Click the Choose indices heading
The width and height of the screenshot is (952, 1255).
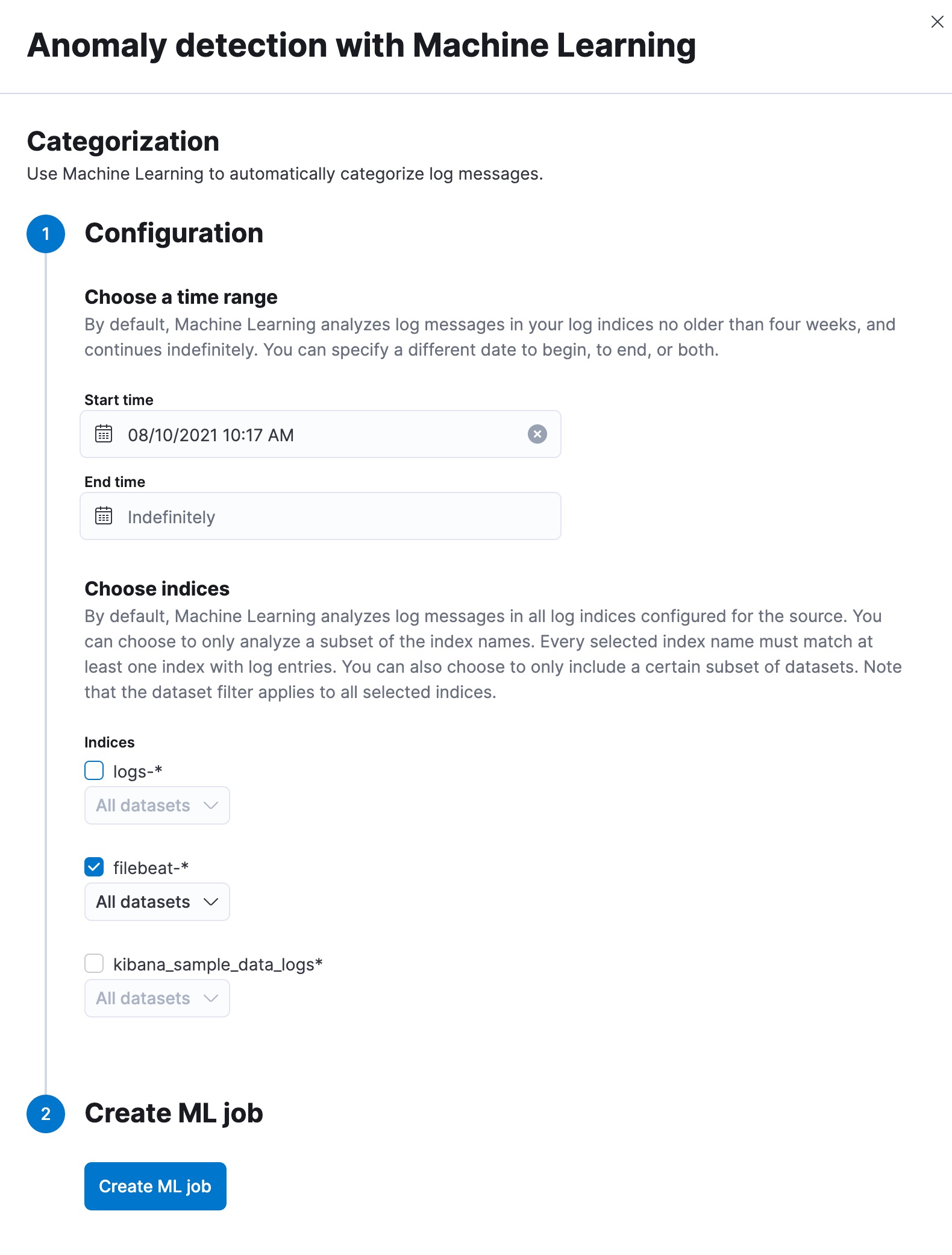[157, 588]
